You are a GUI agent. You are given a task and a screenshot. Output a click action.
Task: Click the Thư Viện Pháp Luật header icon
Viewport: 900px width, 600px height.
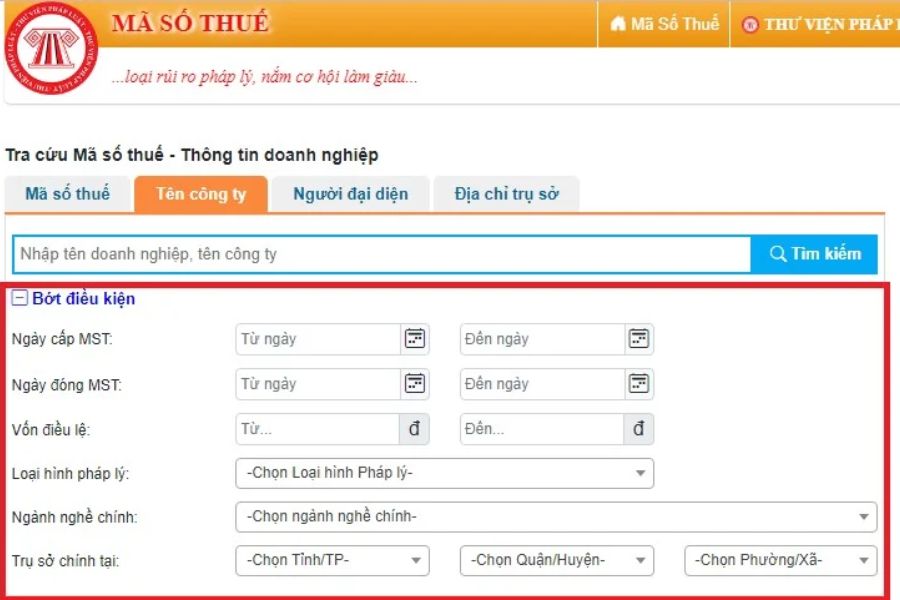[x=750, y=25]
